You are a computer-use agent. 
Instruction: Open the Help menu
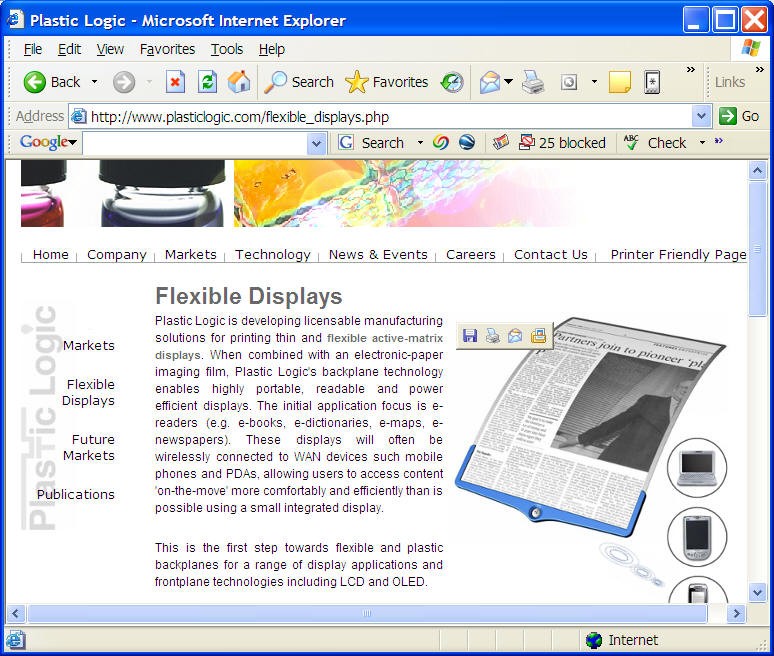[271, 49]
